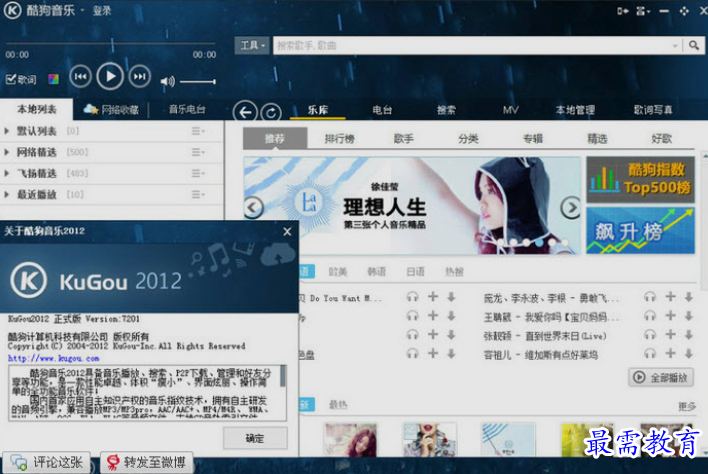Expand the 飞扬精选 playlist

point(6,173)
